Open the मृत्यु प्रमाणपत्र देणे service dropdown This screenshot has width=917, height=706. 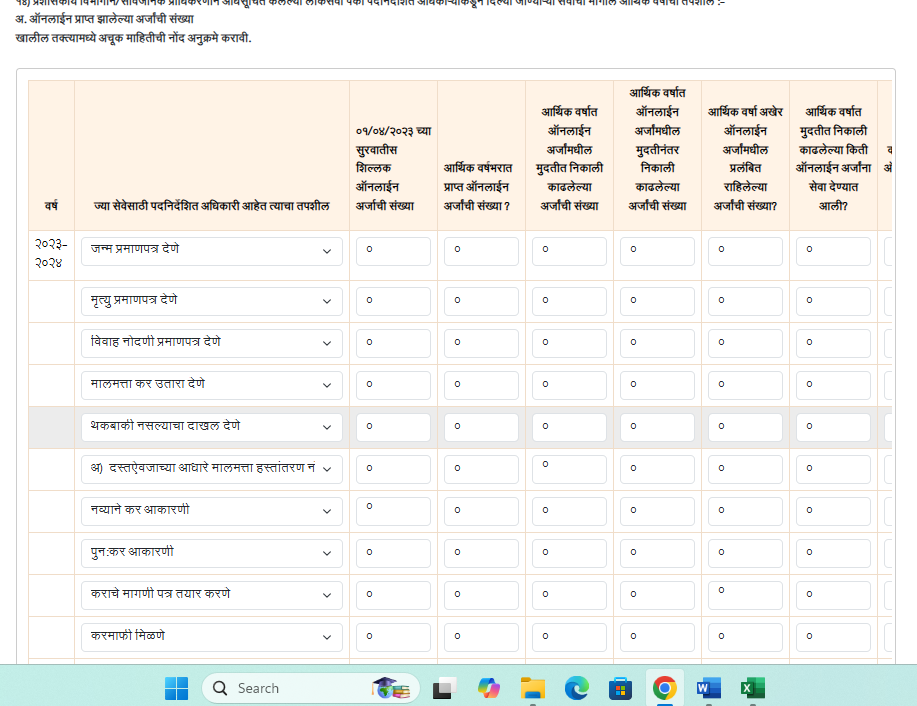click(212, 301)
